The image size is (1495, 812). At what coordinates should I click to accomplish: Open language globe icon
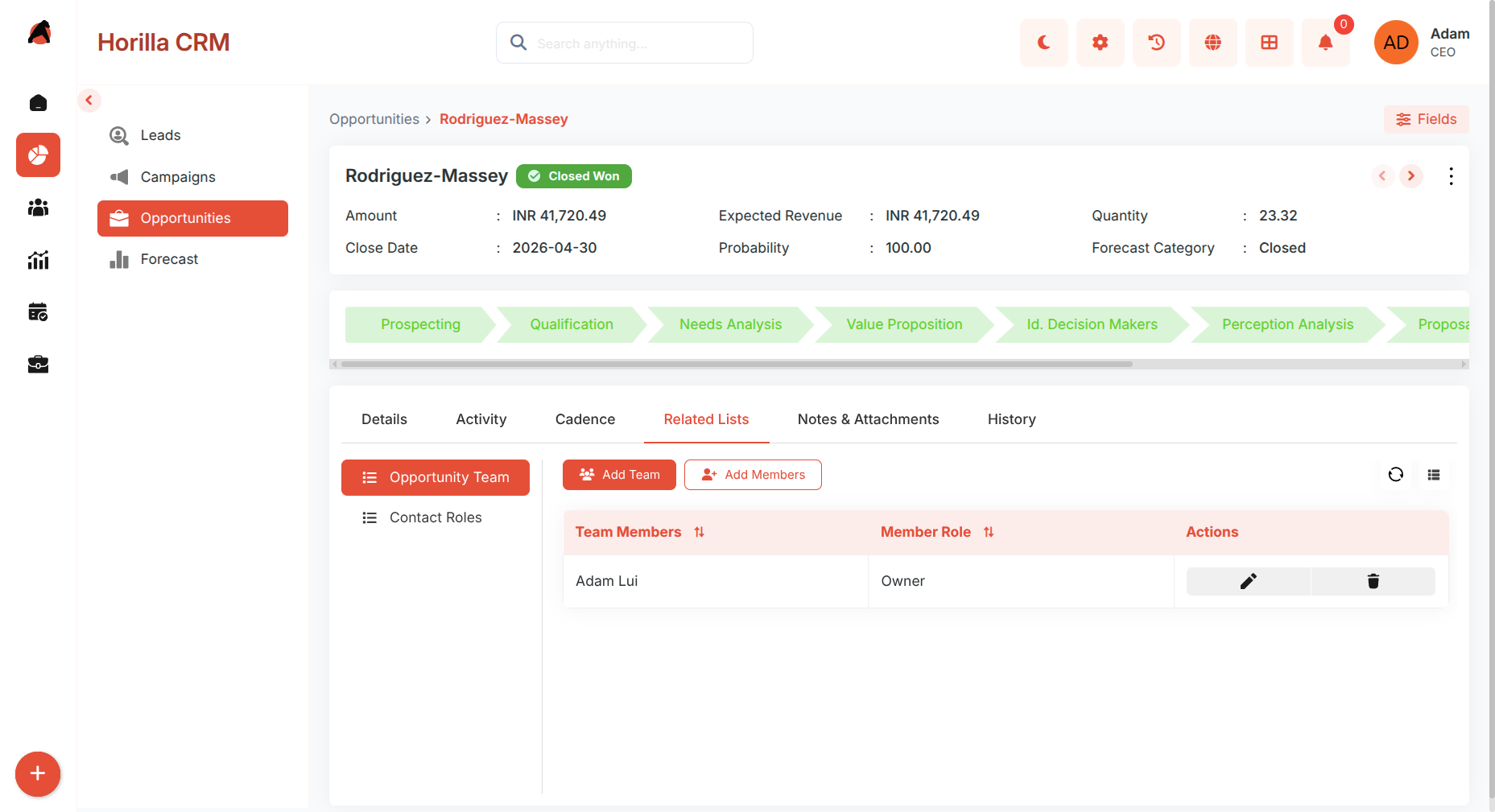[x=1212, y=43]
